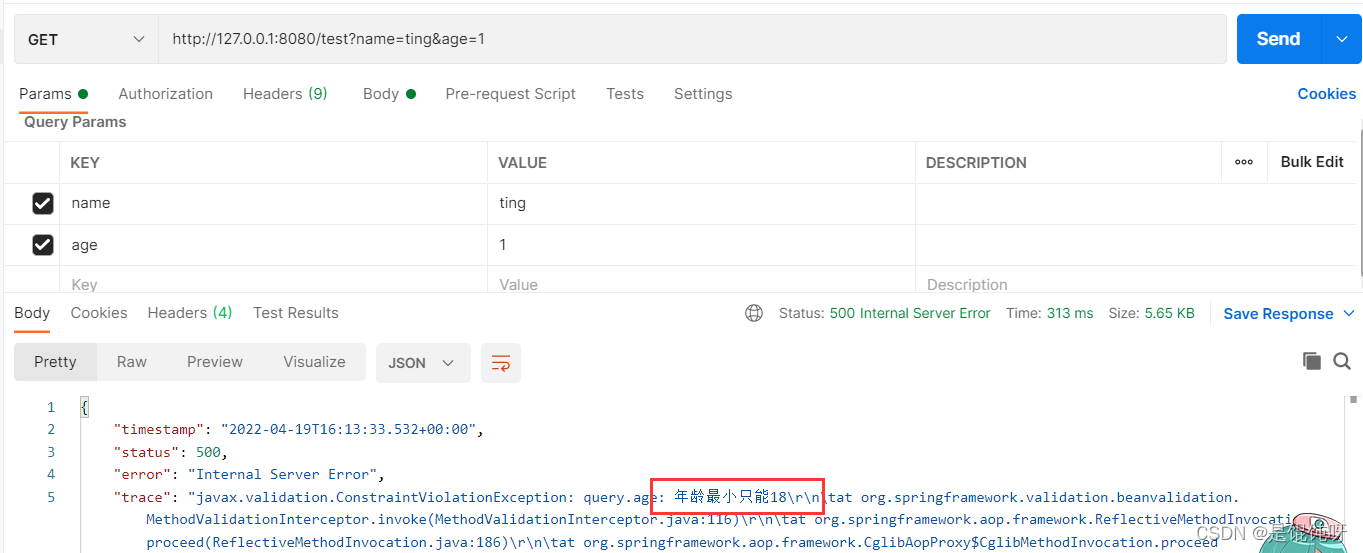Click the 'Size: 5.65 KB' text
Screen dimensions: 1363x553
click(1151, 313)
